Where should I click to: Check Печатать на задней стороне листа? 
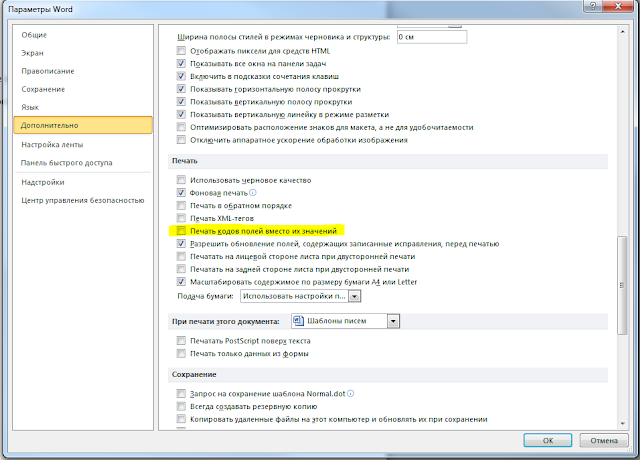181,269
